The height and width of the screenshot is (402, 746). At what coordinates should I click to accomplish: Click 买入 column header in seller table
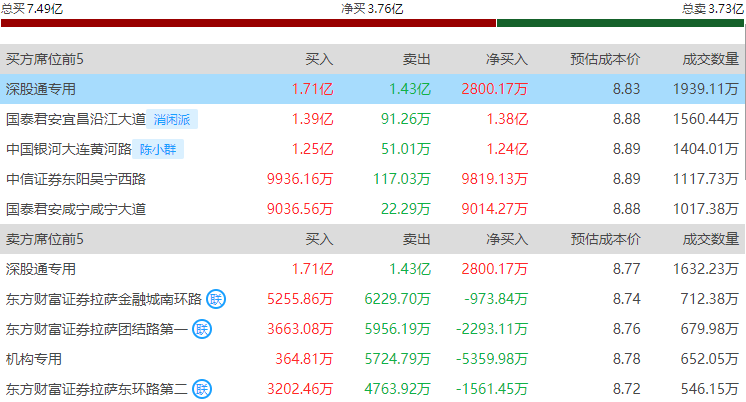coord(319,239)
